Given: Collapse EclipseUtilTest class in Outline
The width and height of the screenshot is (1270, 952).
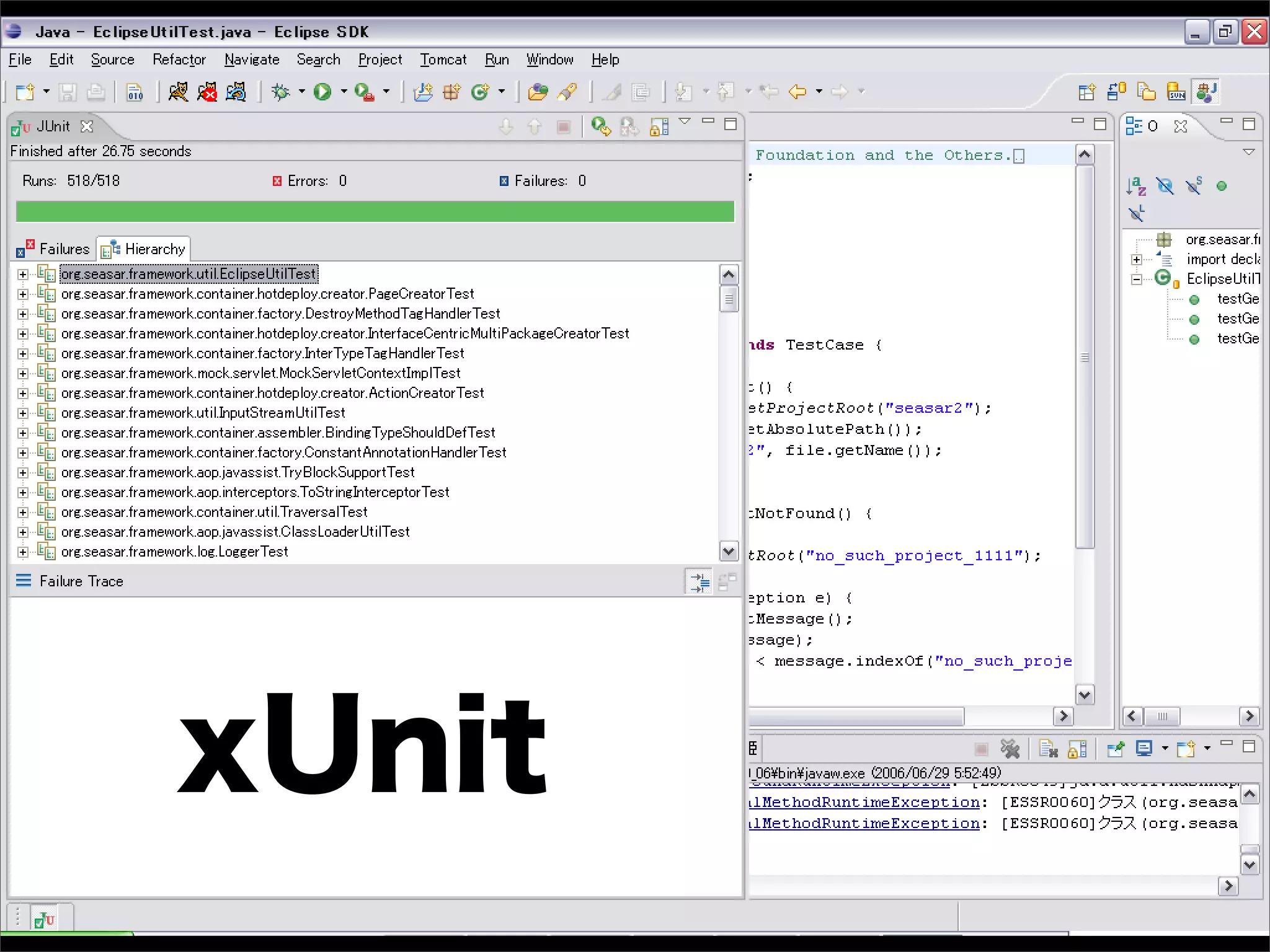Looking at the screenshot, I should pyautogui.click(x=1136, y=280).
